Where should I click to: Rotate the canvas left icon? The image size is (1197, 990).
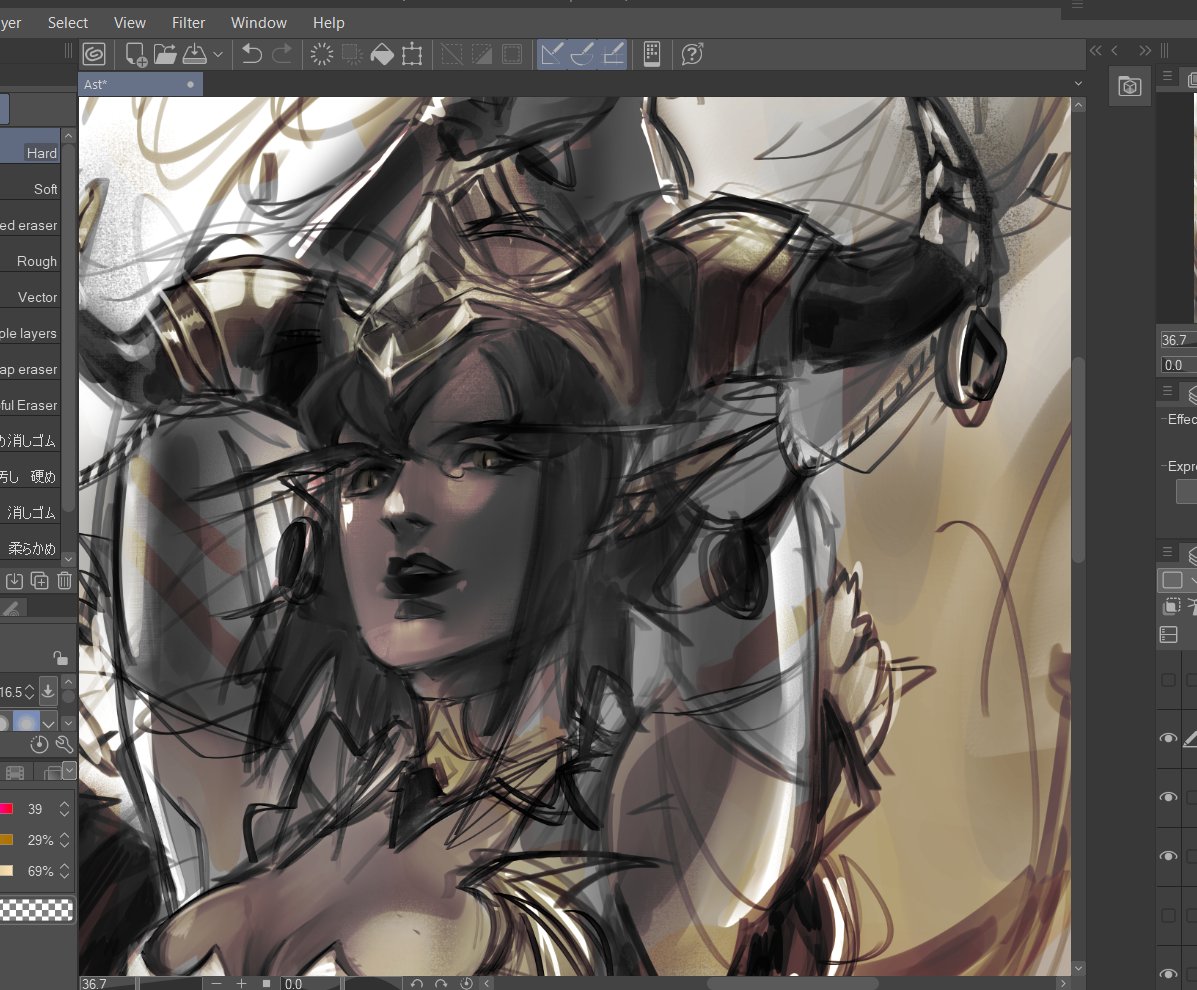416,983
